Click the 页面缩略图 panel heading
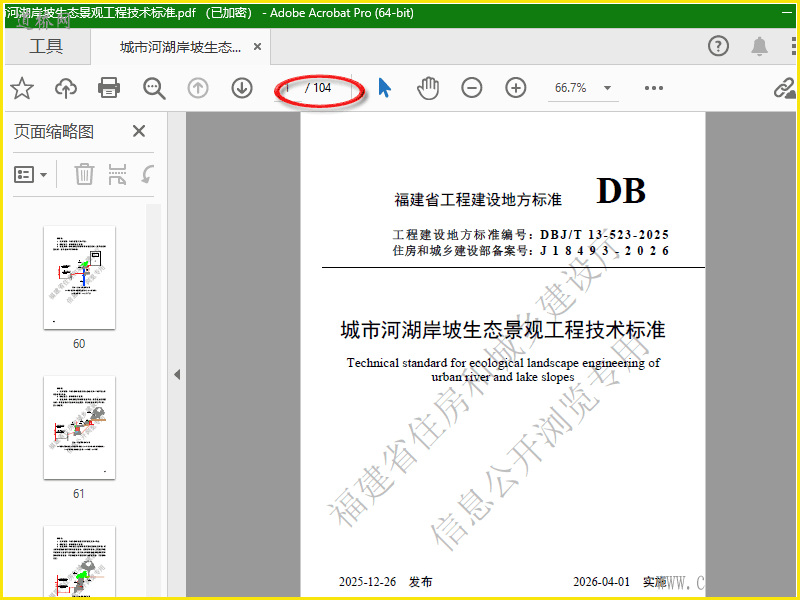Viewport: 800px width, 600px height. [54, 132]
